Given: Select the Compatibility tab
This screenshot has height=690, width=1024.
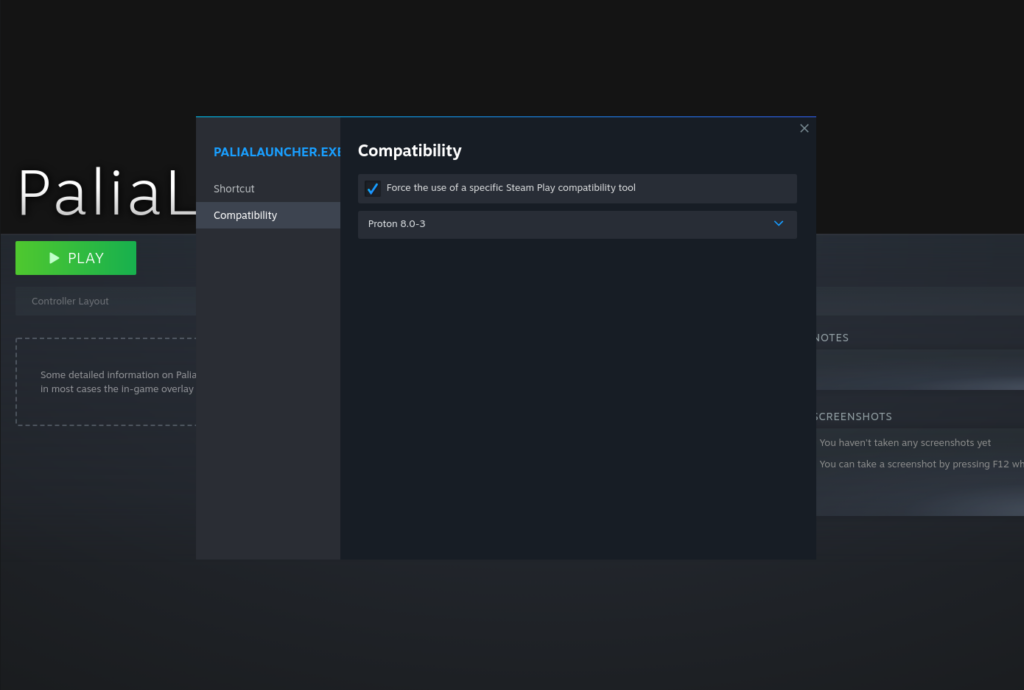Looking at the screenshot, I should coord(268,215).
